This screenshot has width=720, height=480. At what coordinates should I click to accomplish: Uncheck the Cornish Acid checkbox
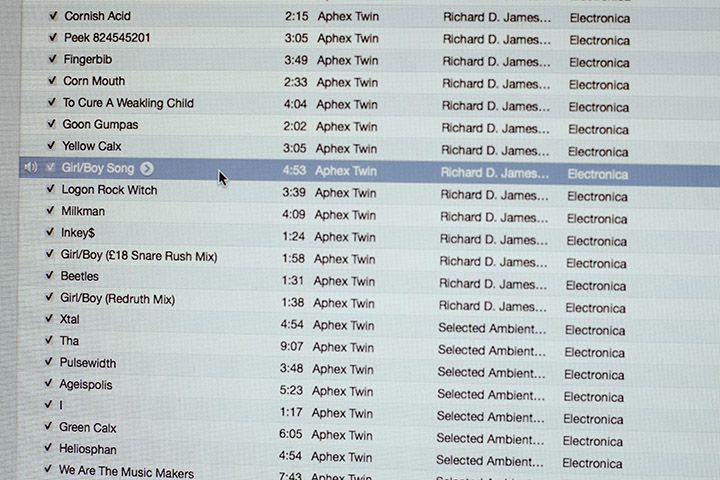pos(52,16)
